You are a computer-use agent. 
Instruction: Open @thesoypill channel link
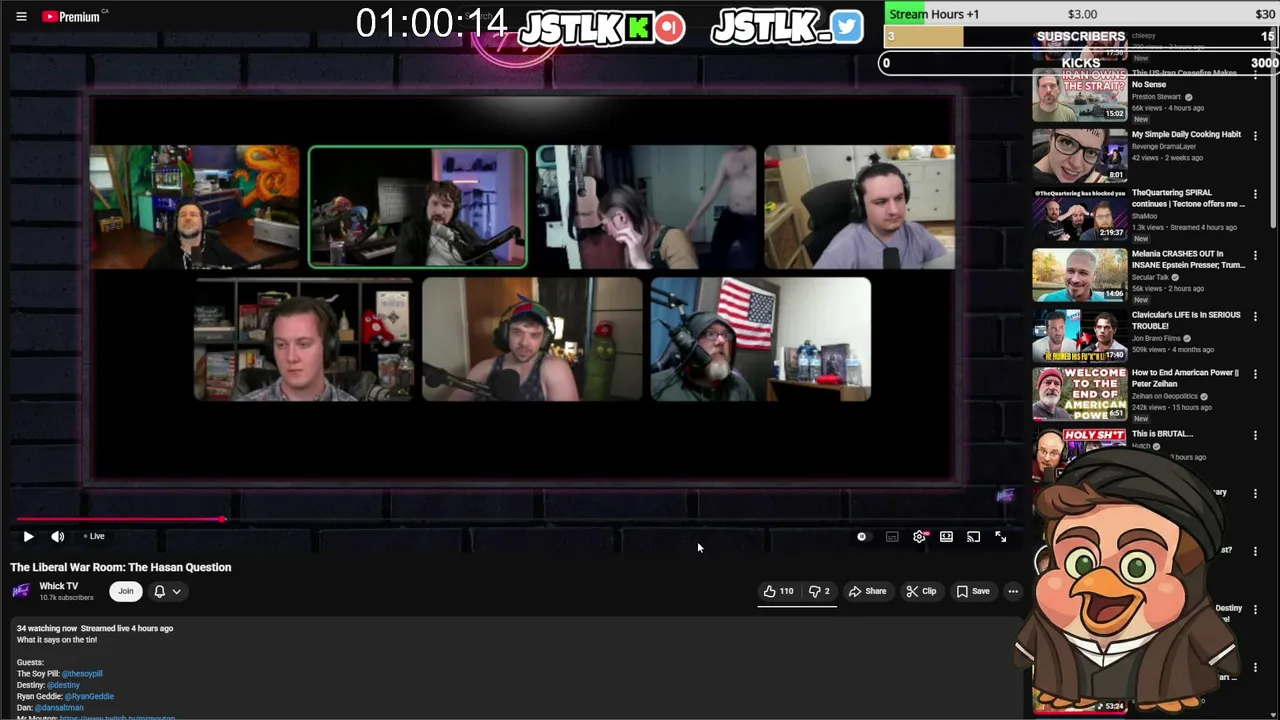point(82,674)
